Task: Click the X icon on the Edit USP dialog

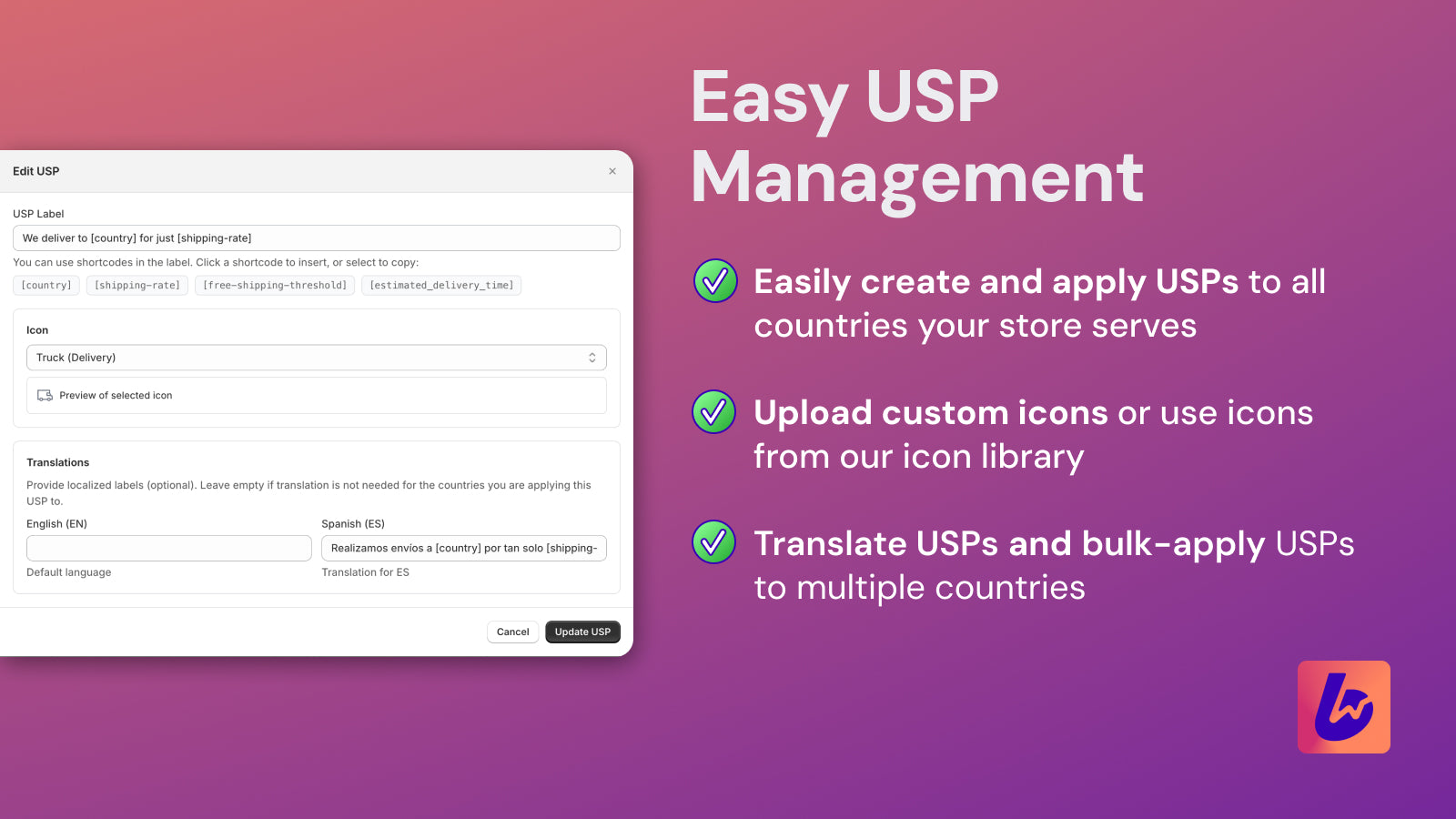Action: [612, 171]
